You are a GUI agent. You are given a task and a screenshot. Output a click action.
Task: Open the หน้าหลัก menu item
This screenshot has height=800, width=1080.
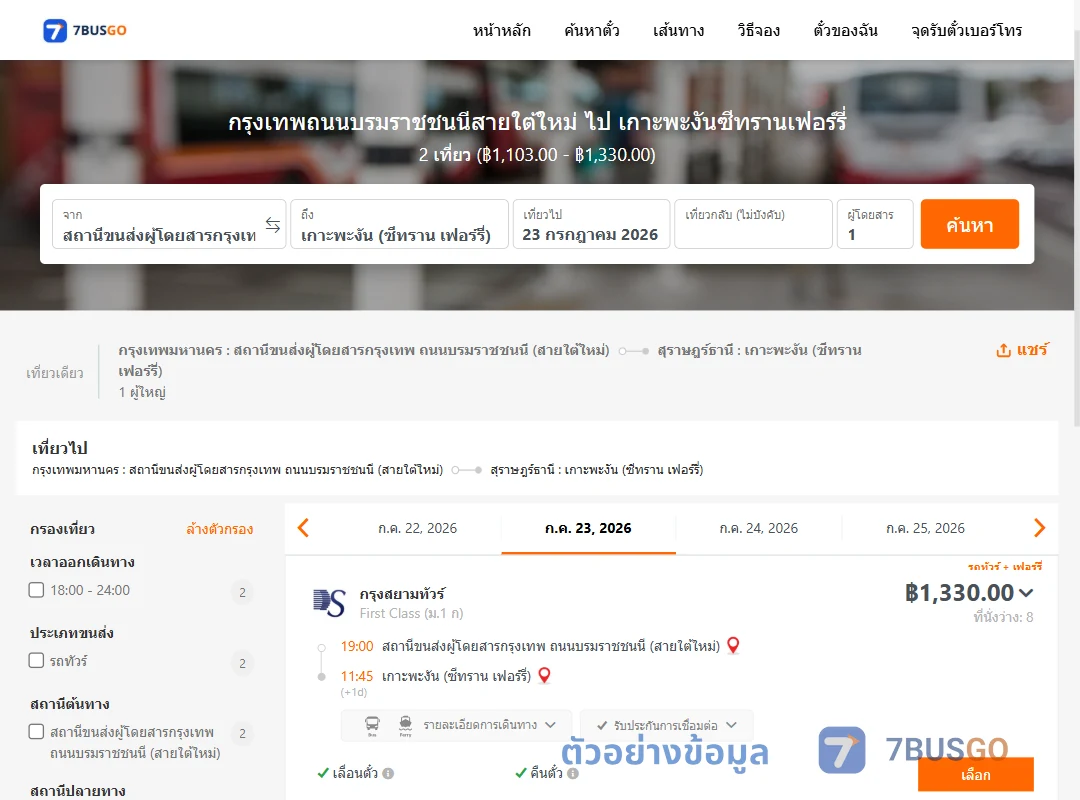[x=501, y=30]
